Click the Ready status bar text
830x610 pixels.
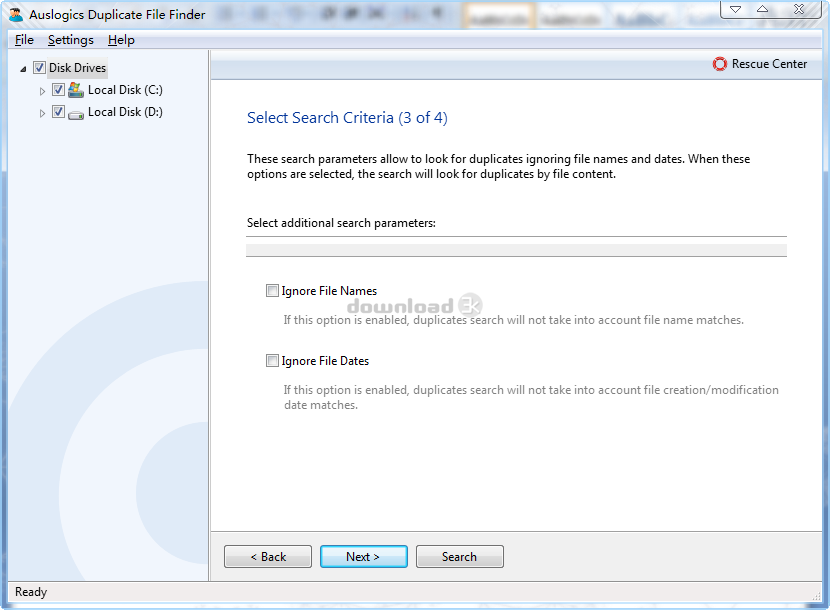(31, 591)
